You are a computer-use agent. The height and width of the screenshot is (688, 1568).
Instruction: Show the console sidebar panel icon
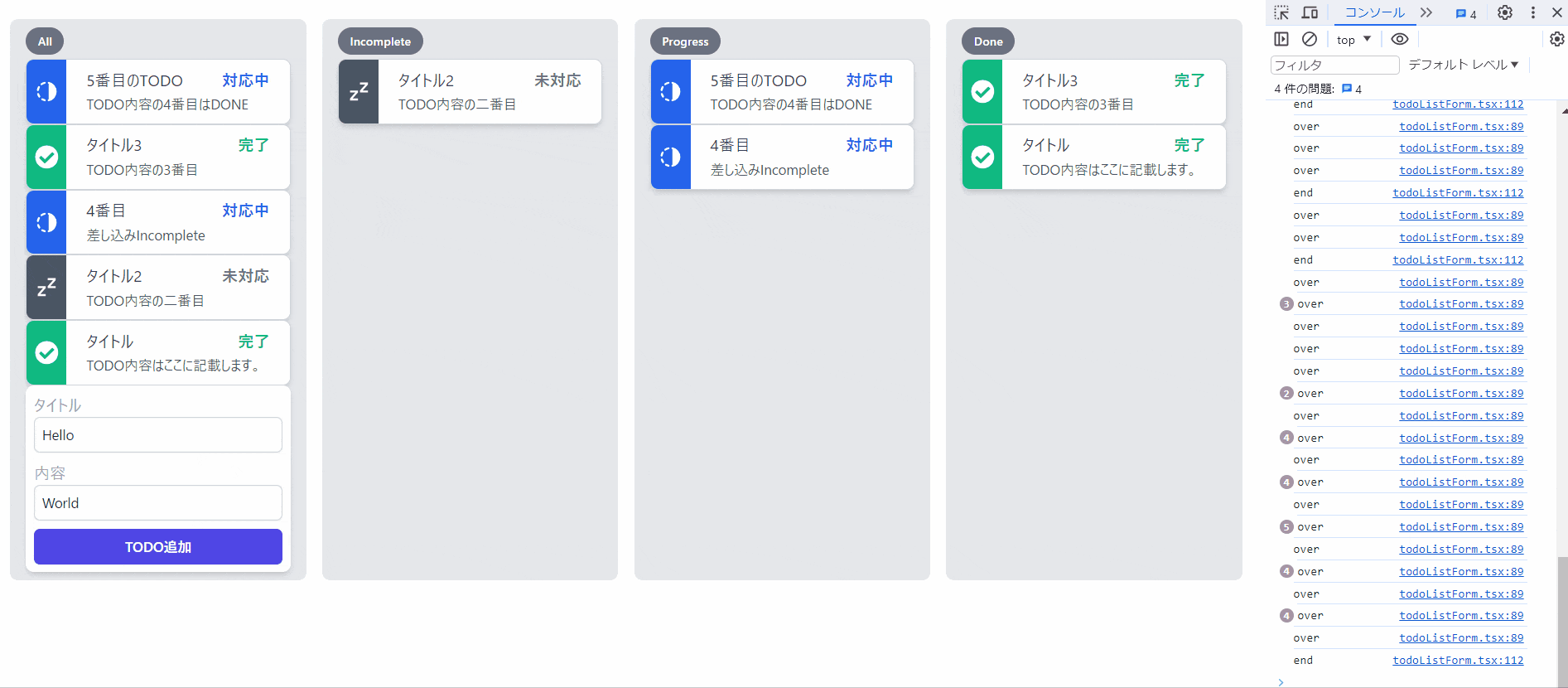[1281, 39]
